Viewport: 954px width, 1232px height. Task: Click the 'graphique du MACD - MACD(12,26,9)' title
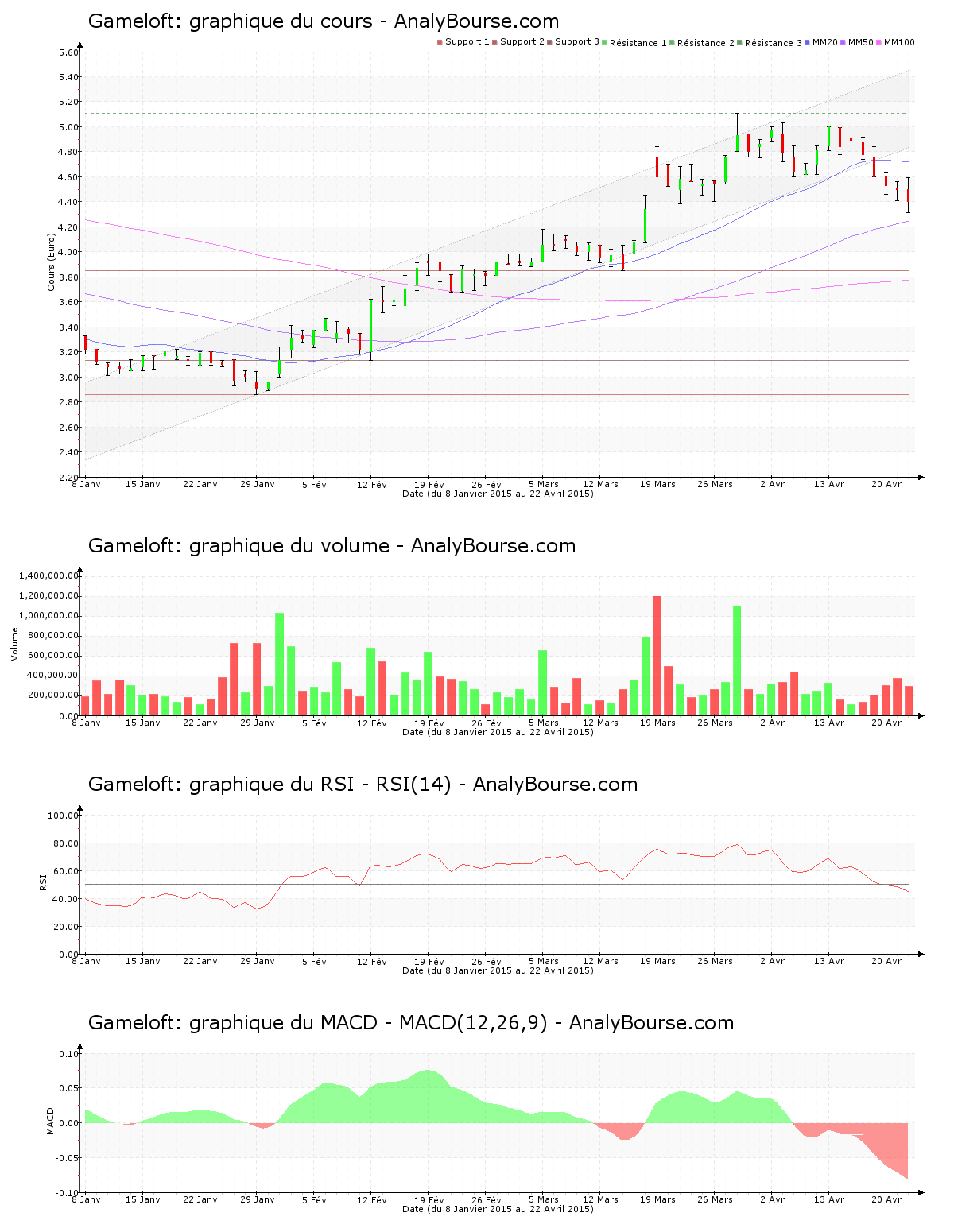pyautogui.click(x=368, y=1023)
